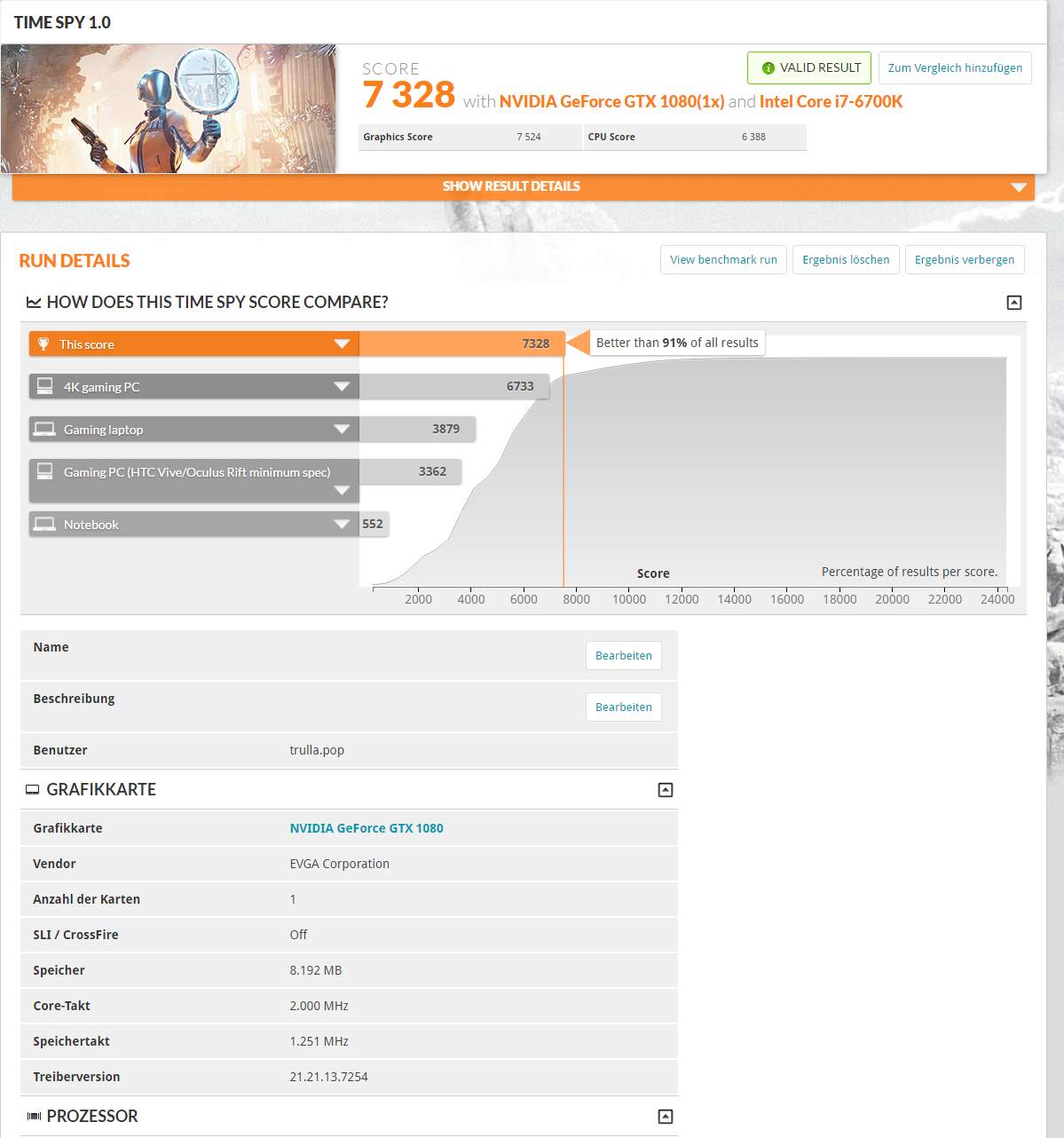Click the overall score 7 328
Screen dimensions: 1064x1138
[409, 95]
